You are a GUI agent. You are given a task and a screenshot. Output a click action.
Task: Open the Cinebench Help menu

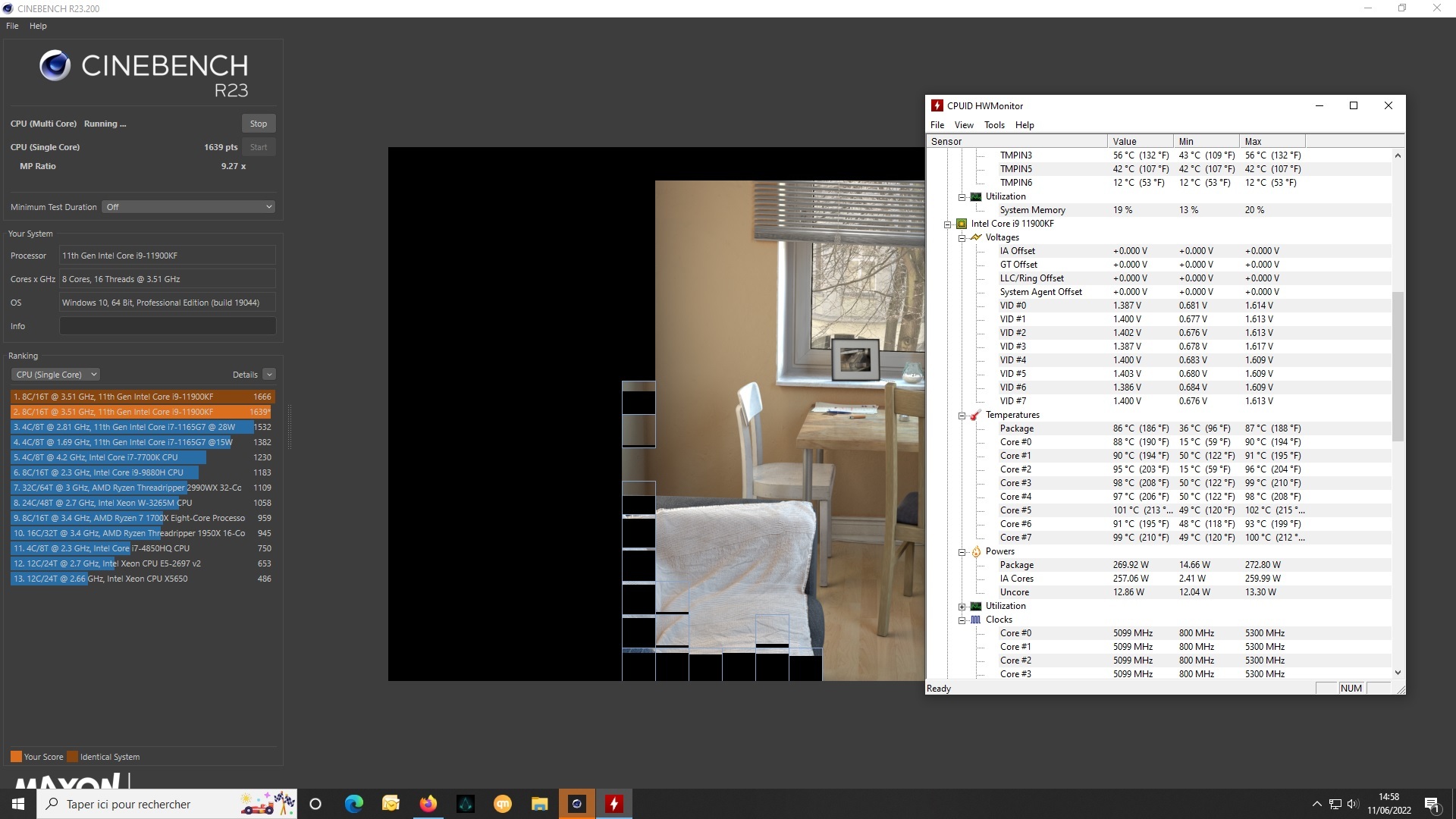pos(38,26)
